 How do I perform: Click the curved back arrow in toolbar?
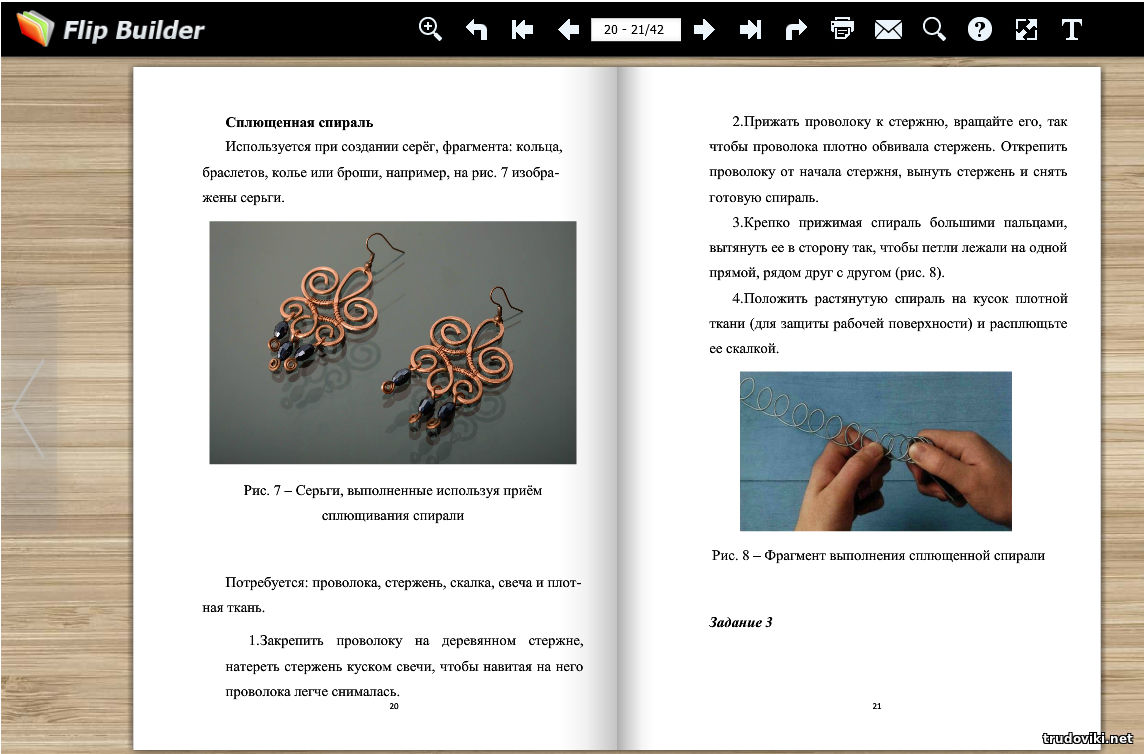tap(476, 29)
